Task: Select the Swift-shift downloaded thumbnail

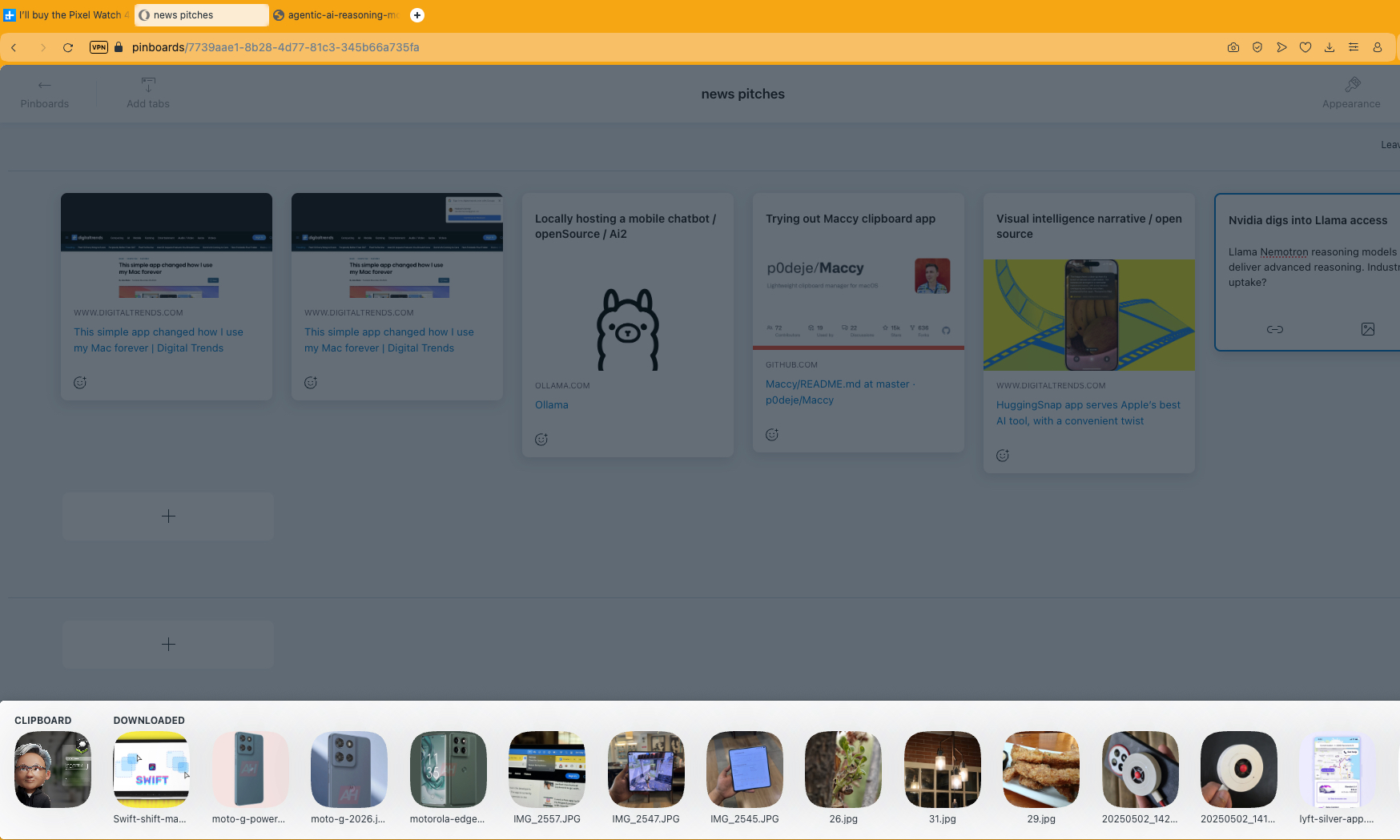Action: (x=151, y=770)
